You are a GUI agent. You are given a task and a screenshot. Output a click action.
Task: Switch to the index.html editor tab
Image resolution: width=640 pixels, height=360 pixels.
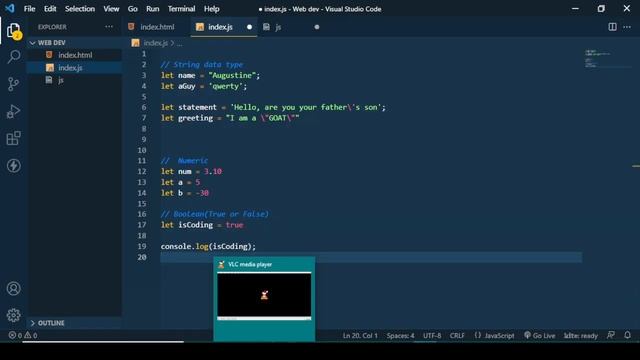click(x=156, y=27)
